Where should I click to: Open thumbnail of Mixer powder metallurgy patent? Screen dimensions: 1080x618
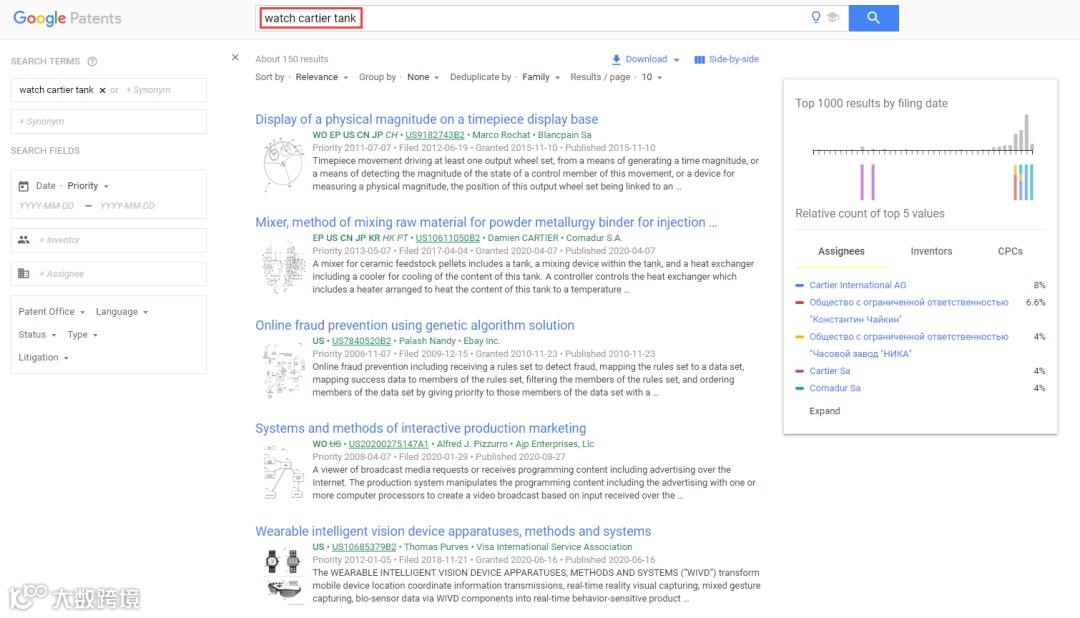282,267
